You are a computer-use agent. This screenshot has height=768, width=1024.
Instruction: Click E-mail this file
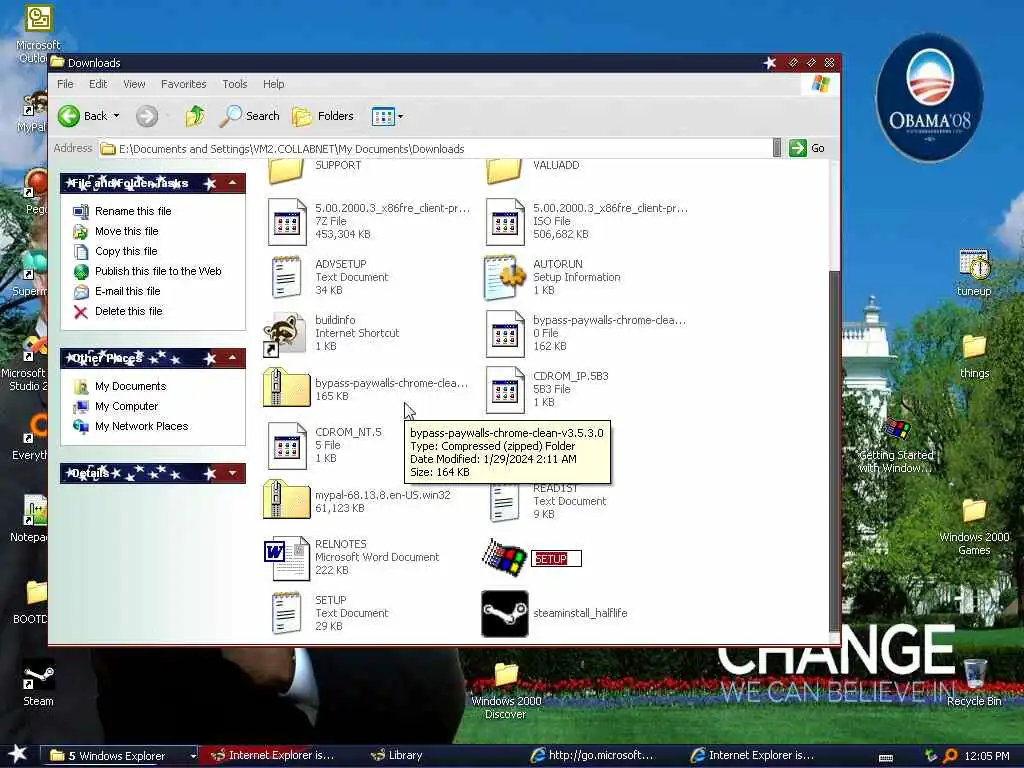127,291
